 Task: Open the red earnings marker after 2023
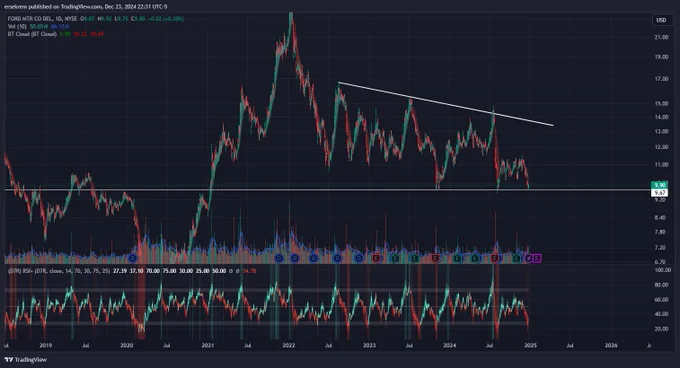click(x=376, y=258)
